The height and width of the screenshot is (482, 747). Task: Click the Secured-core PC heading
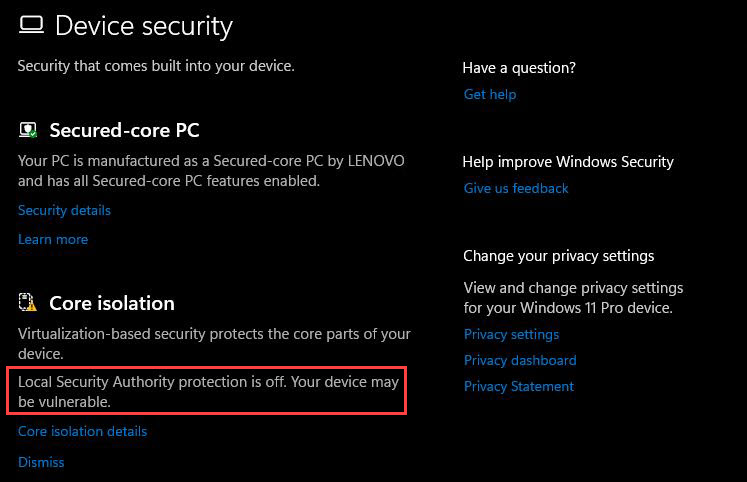[x=124, y=130]
